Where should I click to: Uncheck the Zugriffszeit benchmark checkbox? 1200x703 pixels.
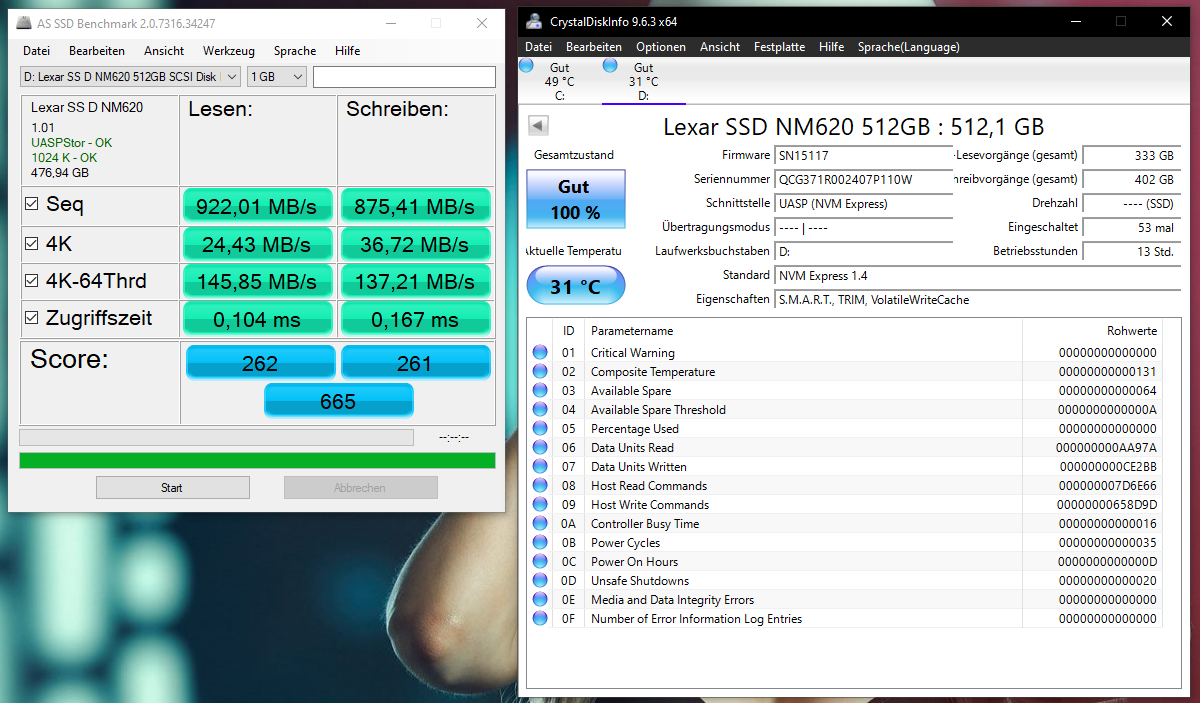click(x=31, y=319)
